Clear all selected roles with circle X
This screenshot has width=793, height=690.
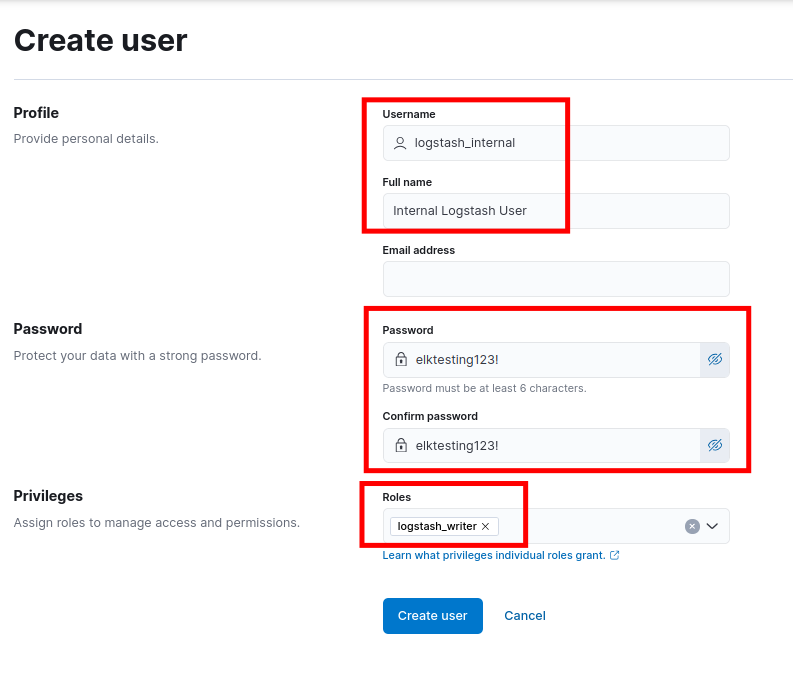692,526
